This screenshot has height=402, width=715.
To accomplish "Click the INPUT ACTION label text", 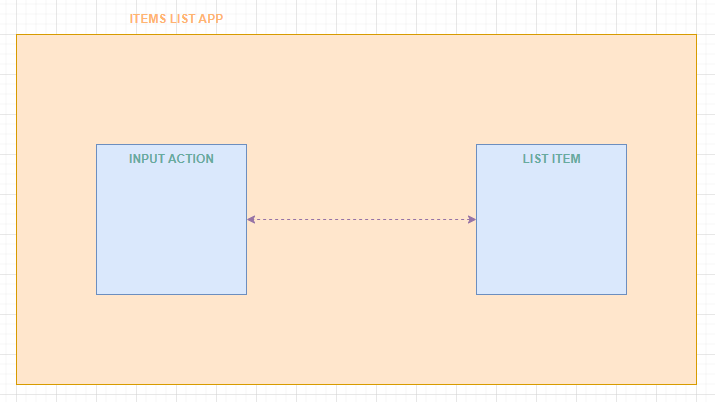I will tap(171, 159).
